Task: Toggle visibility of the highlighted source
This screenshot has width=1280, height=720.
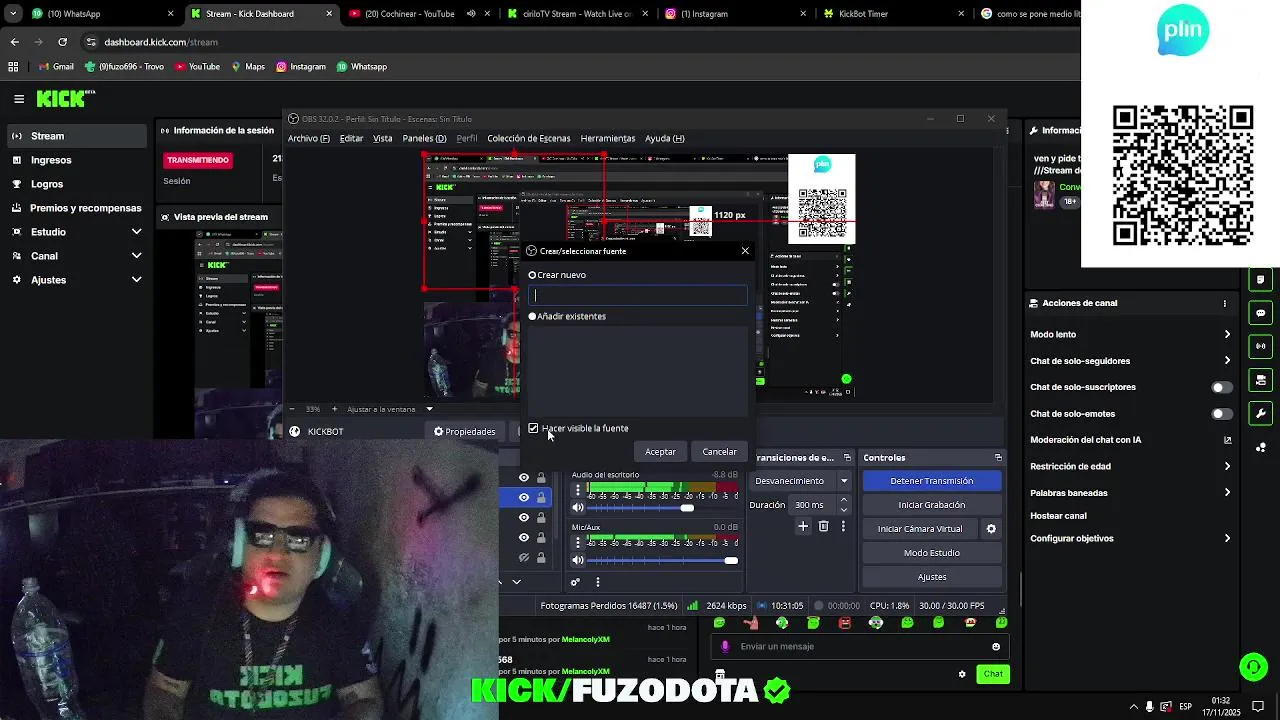Action: (523, 497)
